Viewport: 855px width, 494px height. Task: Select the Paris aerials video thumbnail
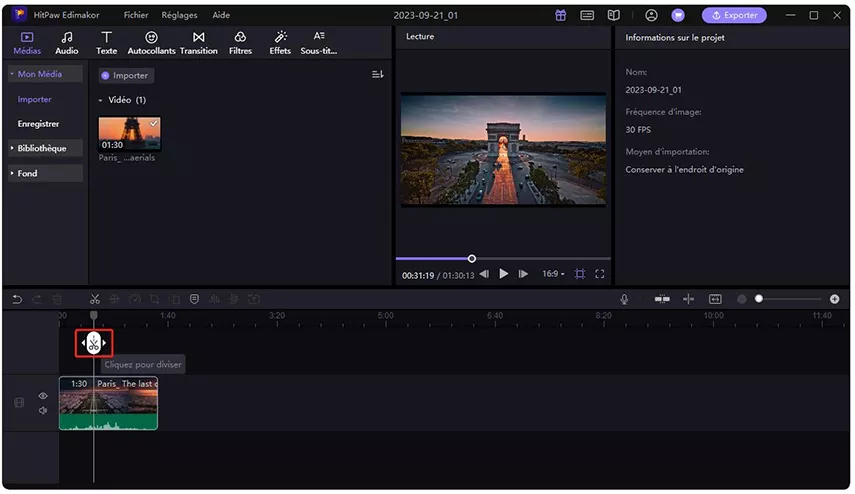point(129,134)
